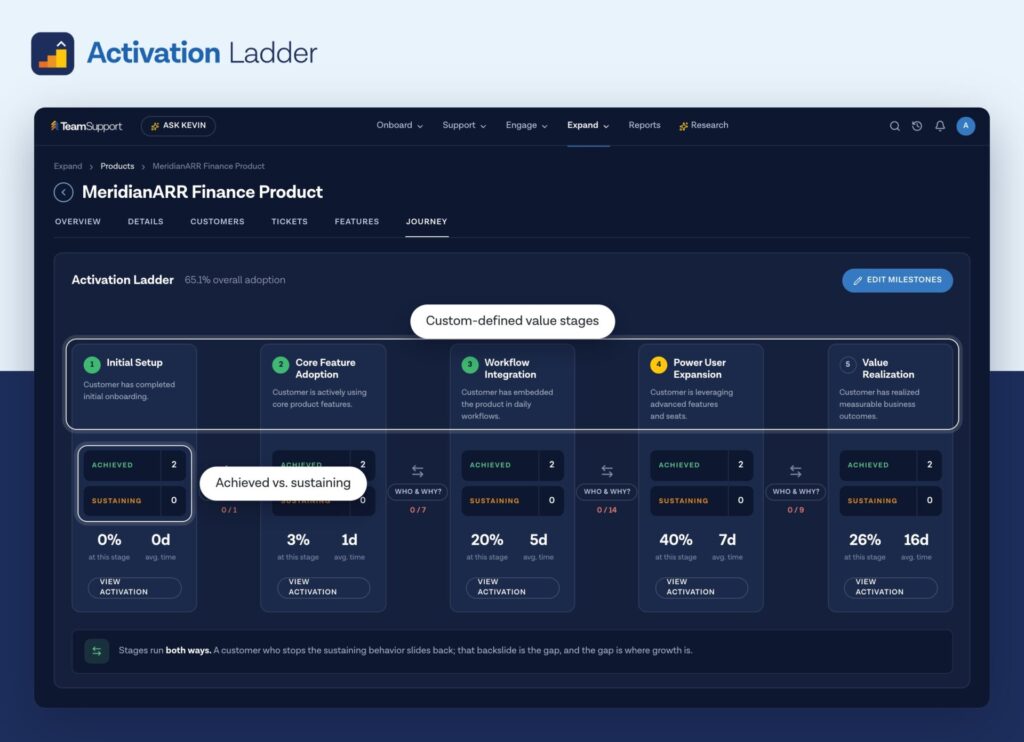Screen dimensions: 1024x742
Task: Go to Expand breadcrumb link
Action: 68,166
